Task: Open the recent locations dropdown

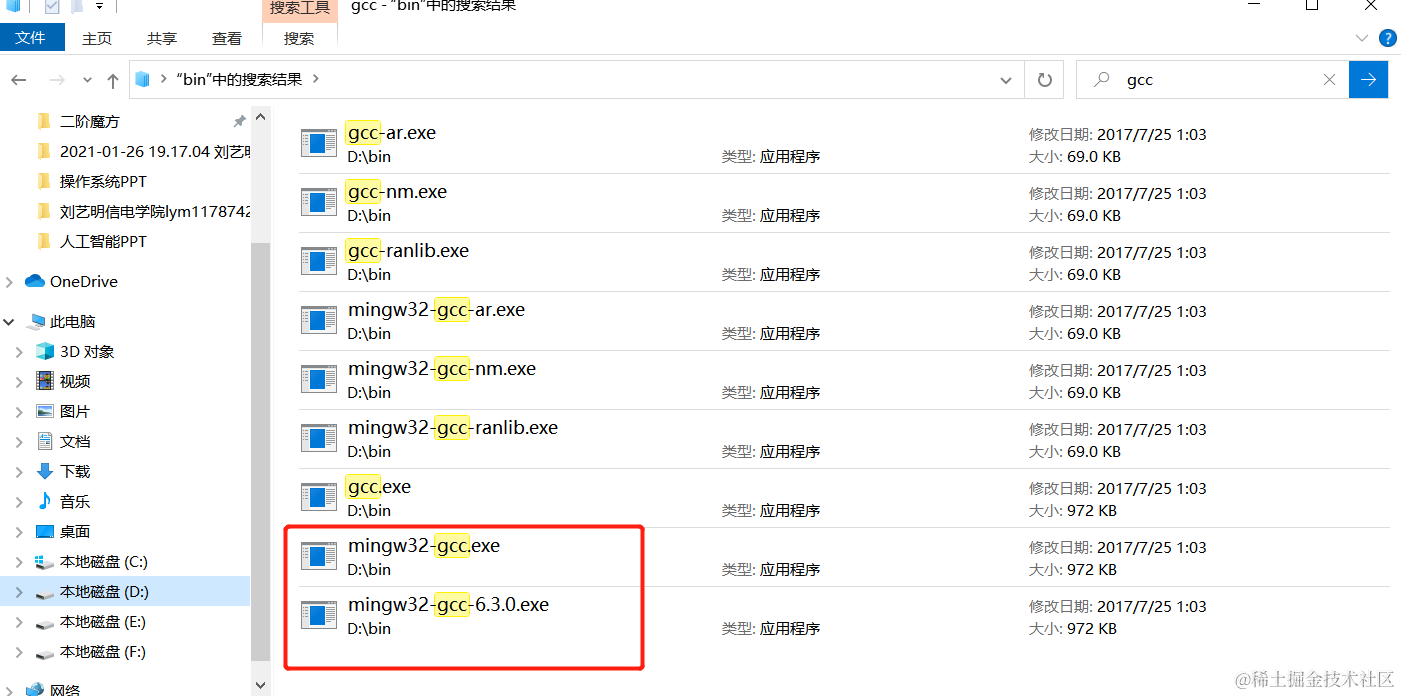Action: point(87,80)
